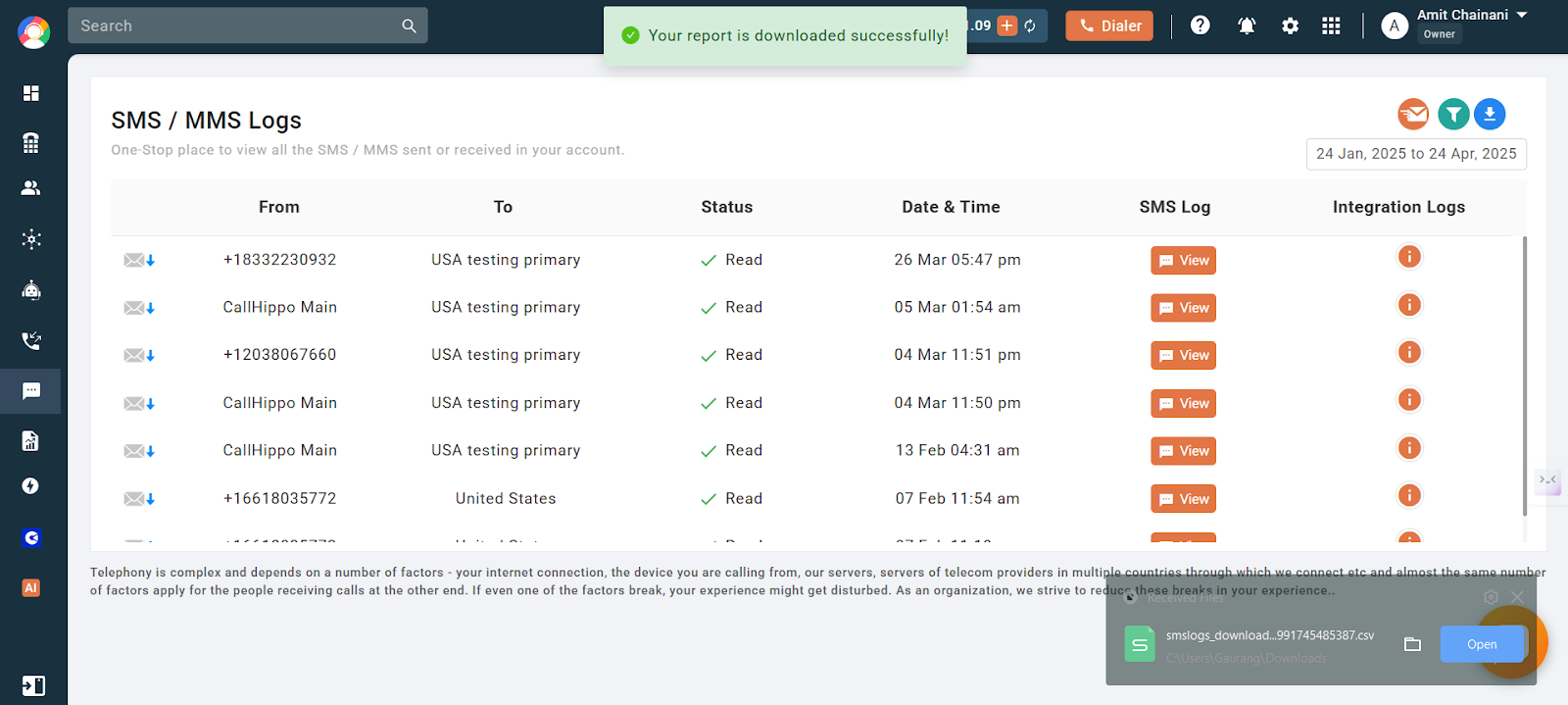View SMS log for 04 Mar 11:50 pm
Screen dimensions: 1568x705
(x=1183, y=404)
